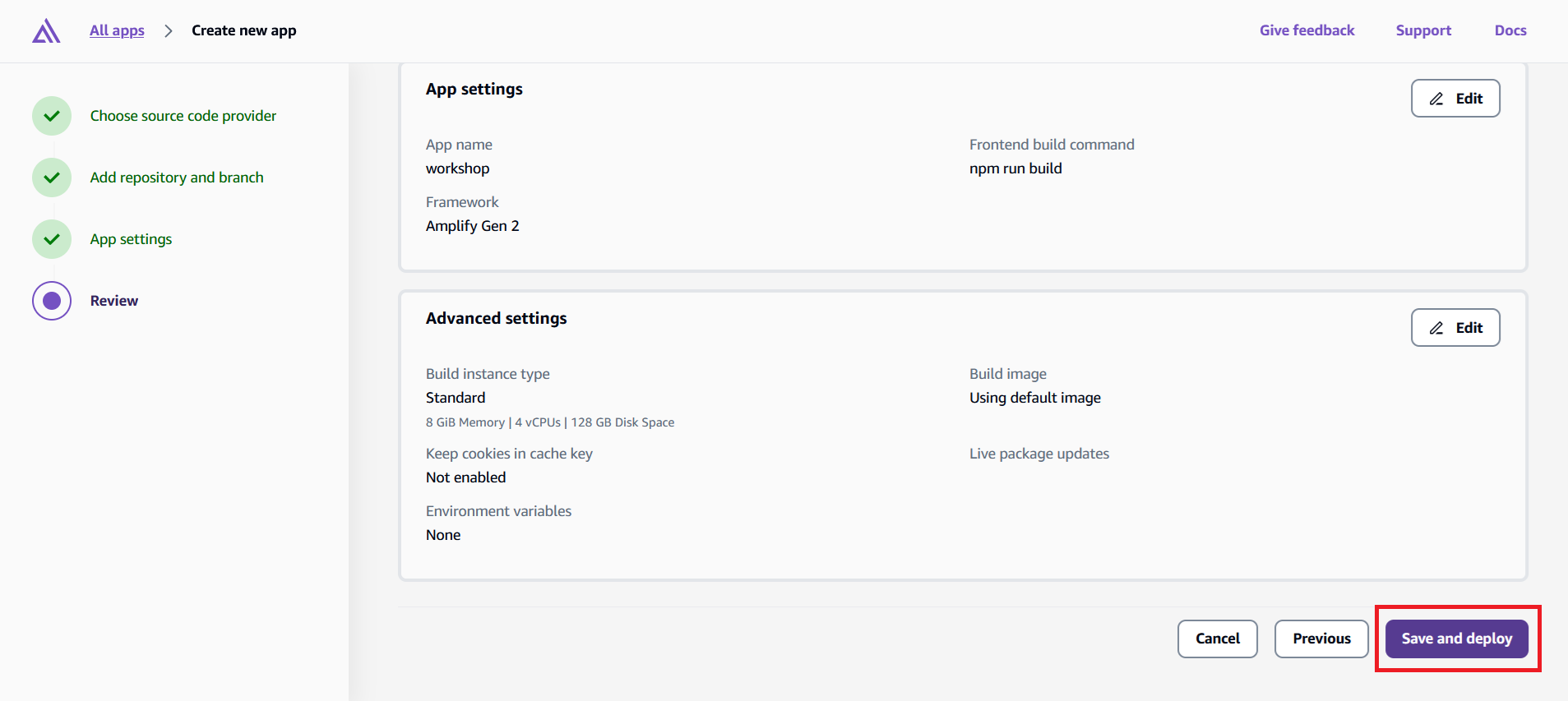Screen dimensions: 1568x701
Task: Click checkmark icon for Add repository and branch
Action: click(52, 178)
